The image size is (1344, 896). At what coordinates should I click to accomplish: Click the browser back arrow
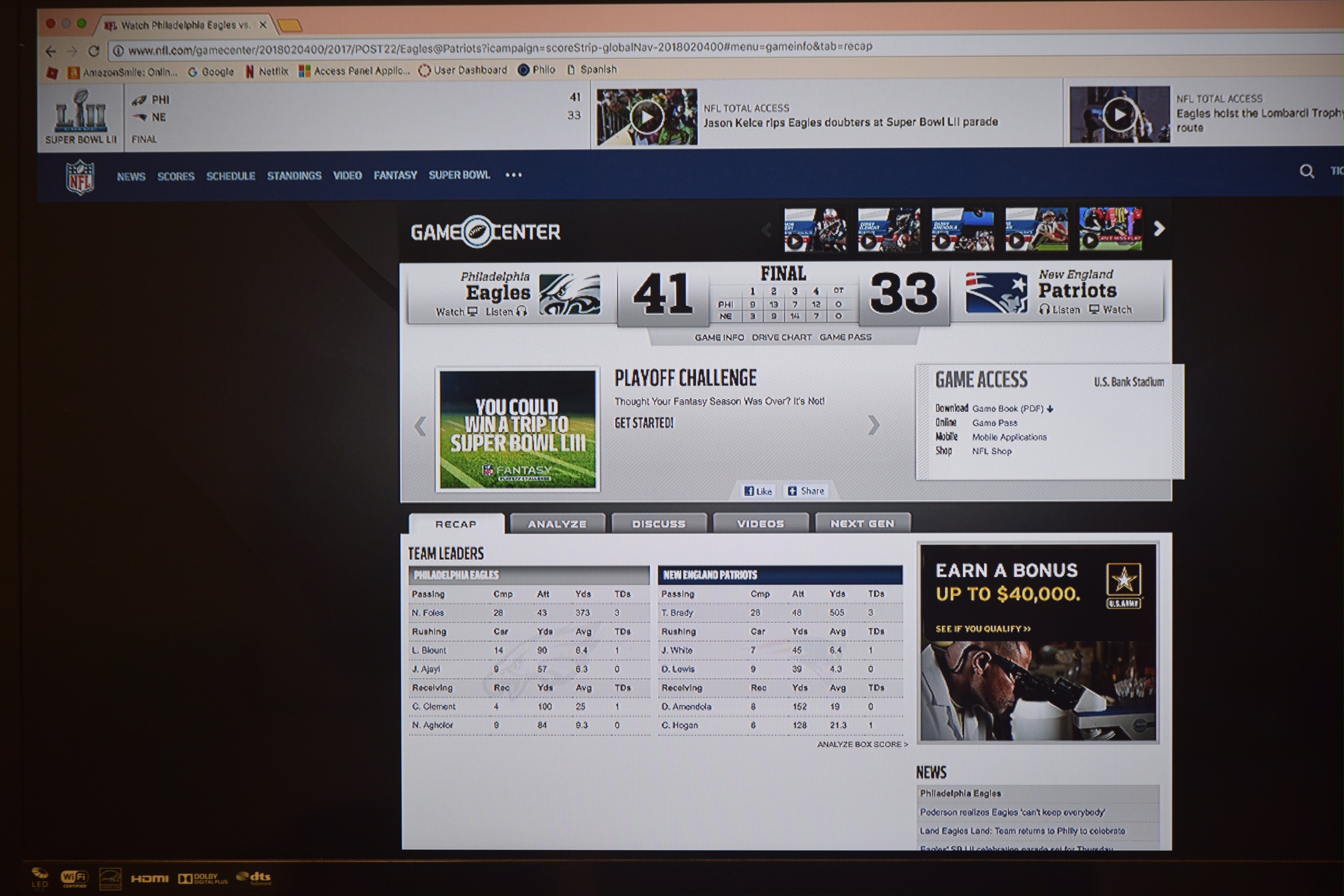tap(51, 52)
